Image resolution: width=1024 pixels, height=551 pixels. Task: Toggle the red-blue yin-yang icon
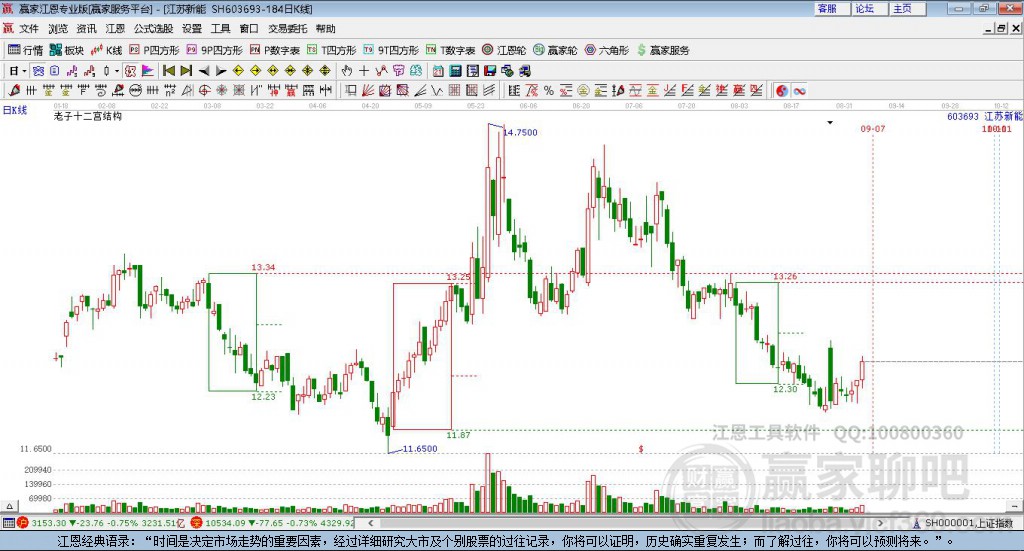coord(782,91)
